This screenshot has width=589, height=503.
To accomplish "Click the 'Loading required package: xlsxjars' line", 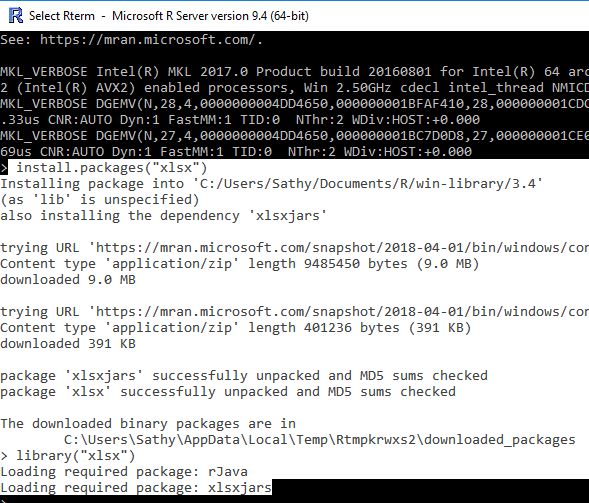I will coord(136,488).
